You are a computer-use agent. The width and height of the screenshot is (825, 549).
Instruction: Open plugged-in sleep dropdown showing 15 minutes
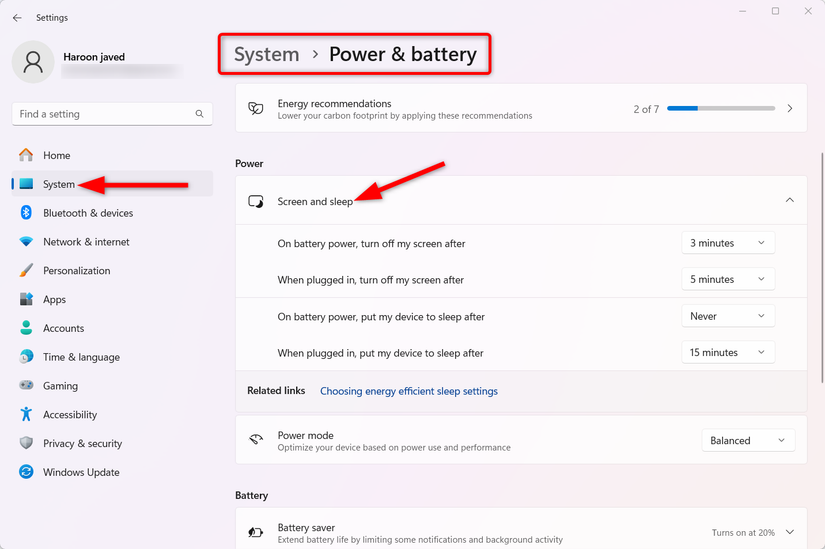coord(727,353)
